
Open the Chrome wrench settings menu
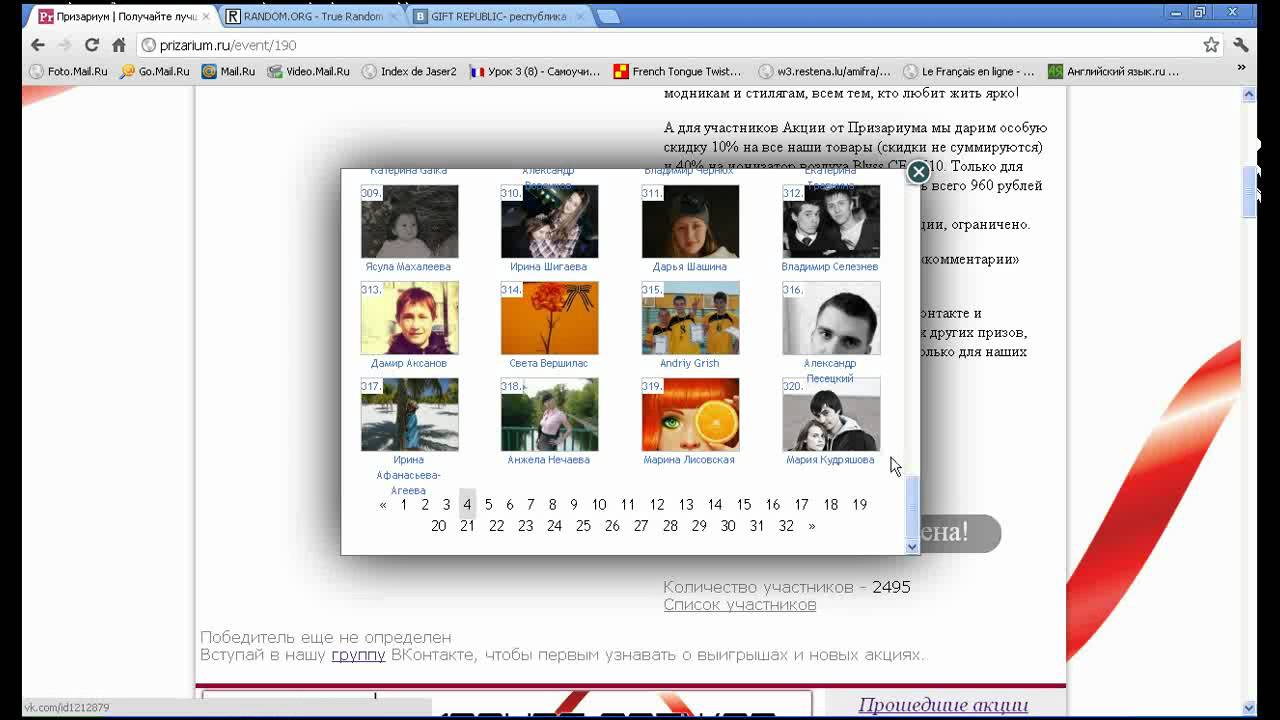pyautogui.click(x=1241, y=45)
